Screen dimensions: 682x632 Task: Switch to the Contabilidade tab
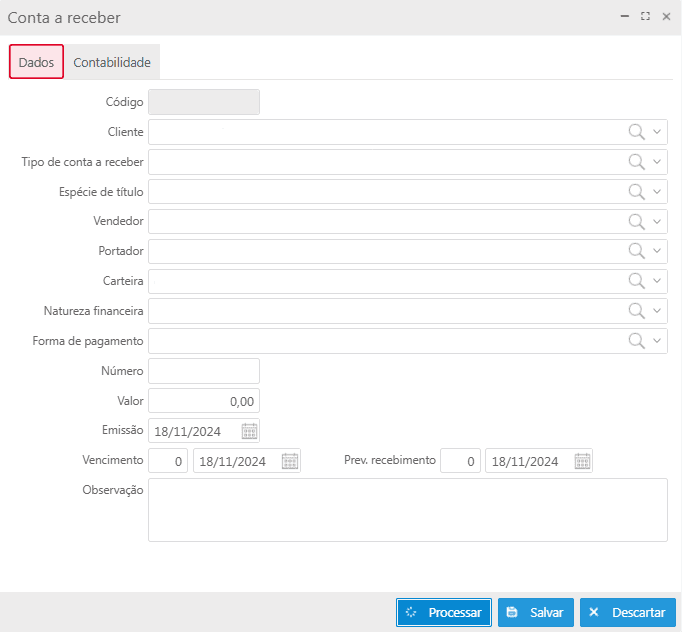coord(112,62)
